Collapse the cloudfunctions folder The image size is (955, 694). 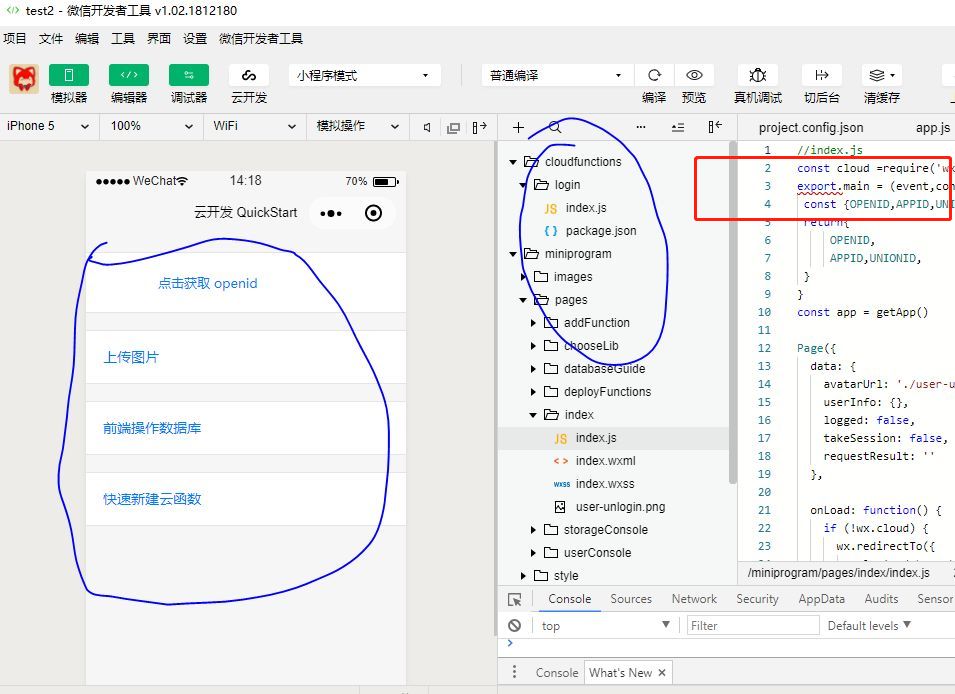coord(513,162)
